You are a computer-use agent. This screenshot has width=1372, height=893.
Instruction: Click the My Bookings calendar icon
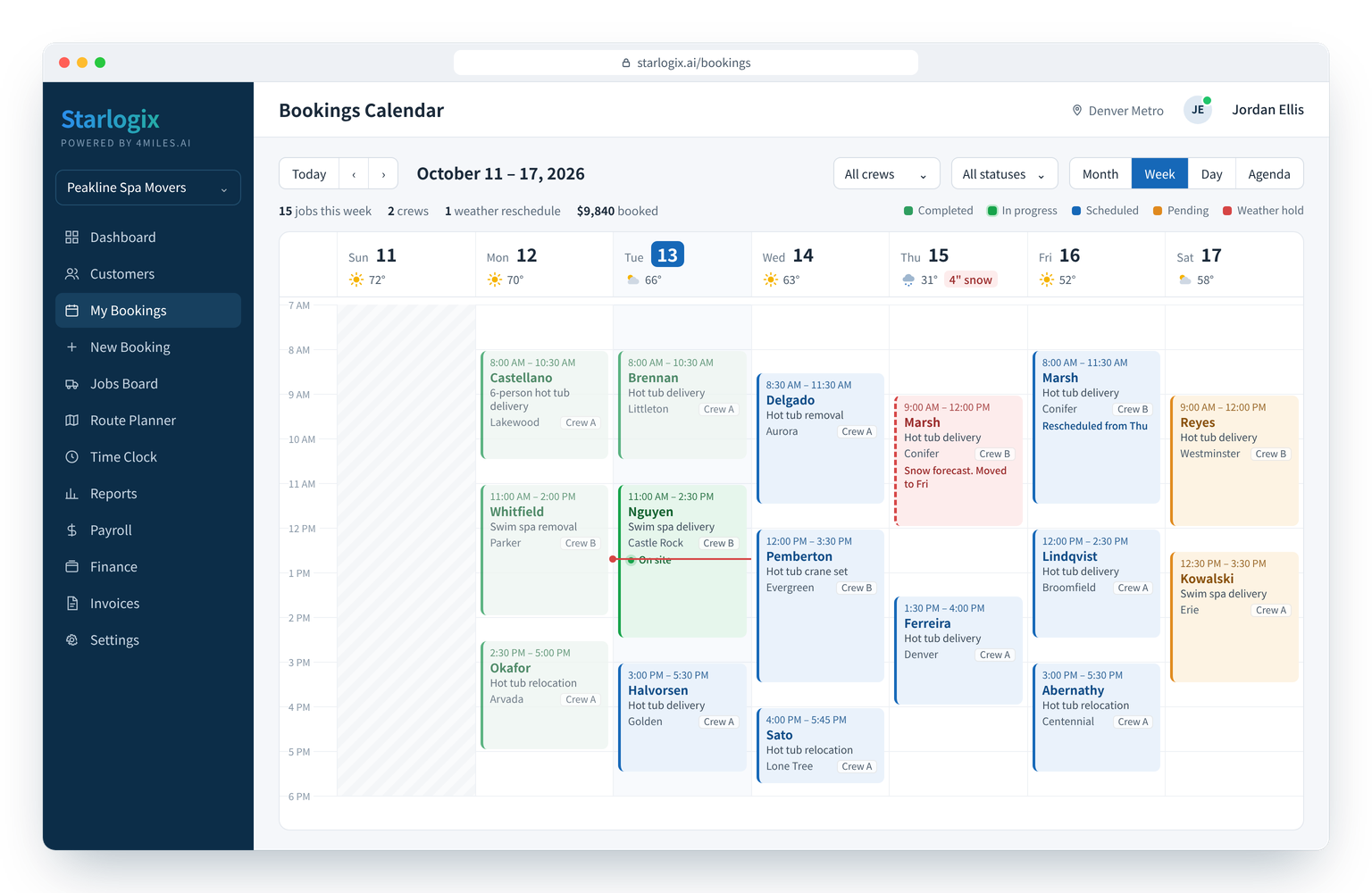click(71, 311)
